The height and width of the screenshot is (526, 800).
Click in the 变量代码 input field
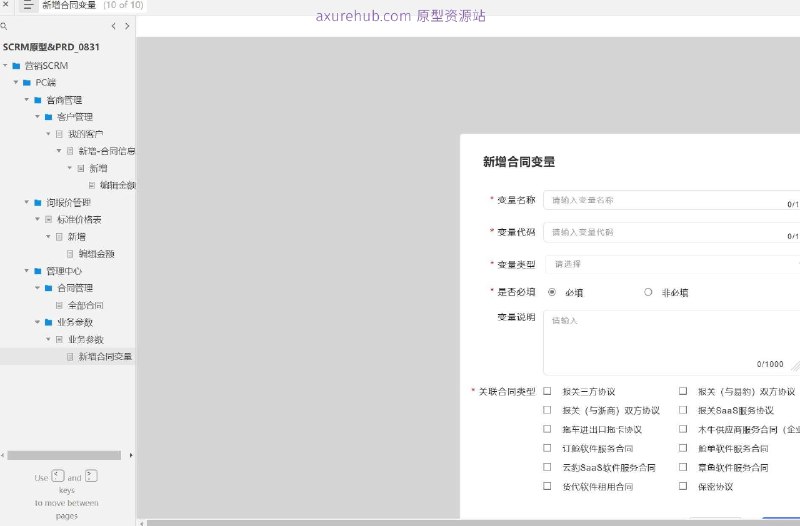coord(671,232)
